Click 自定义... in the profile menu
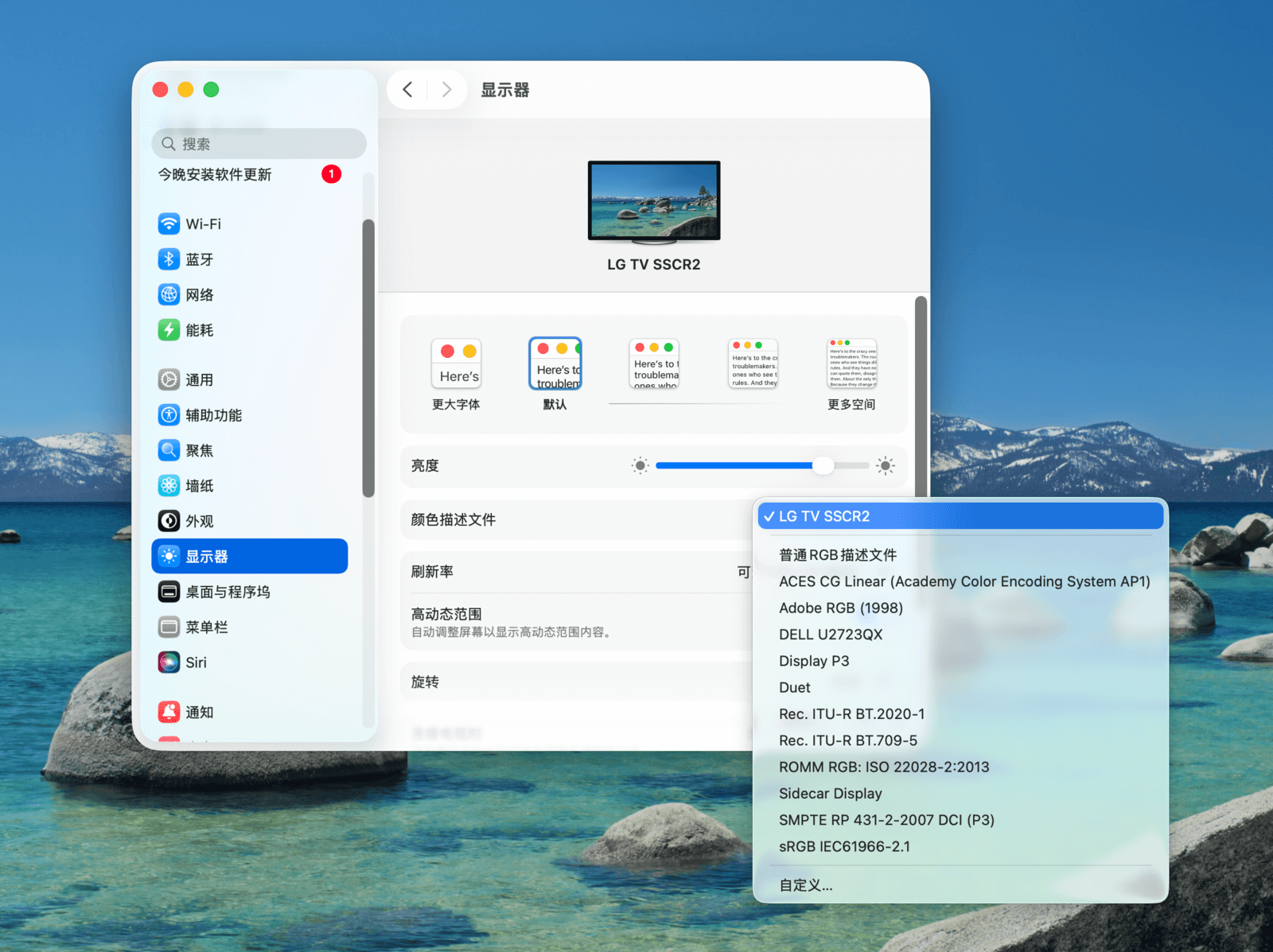Screen dimensions: 1273x952 pos(805,885)
